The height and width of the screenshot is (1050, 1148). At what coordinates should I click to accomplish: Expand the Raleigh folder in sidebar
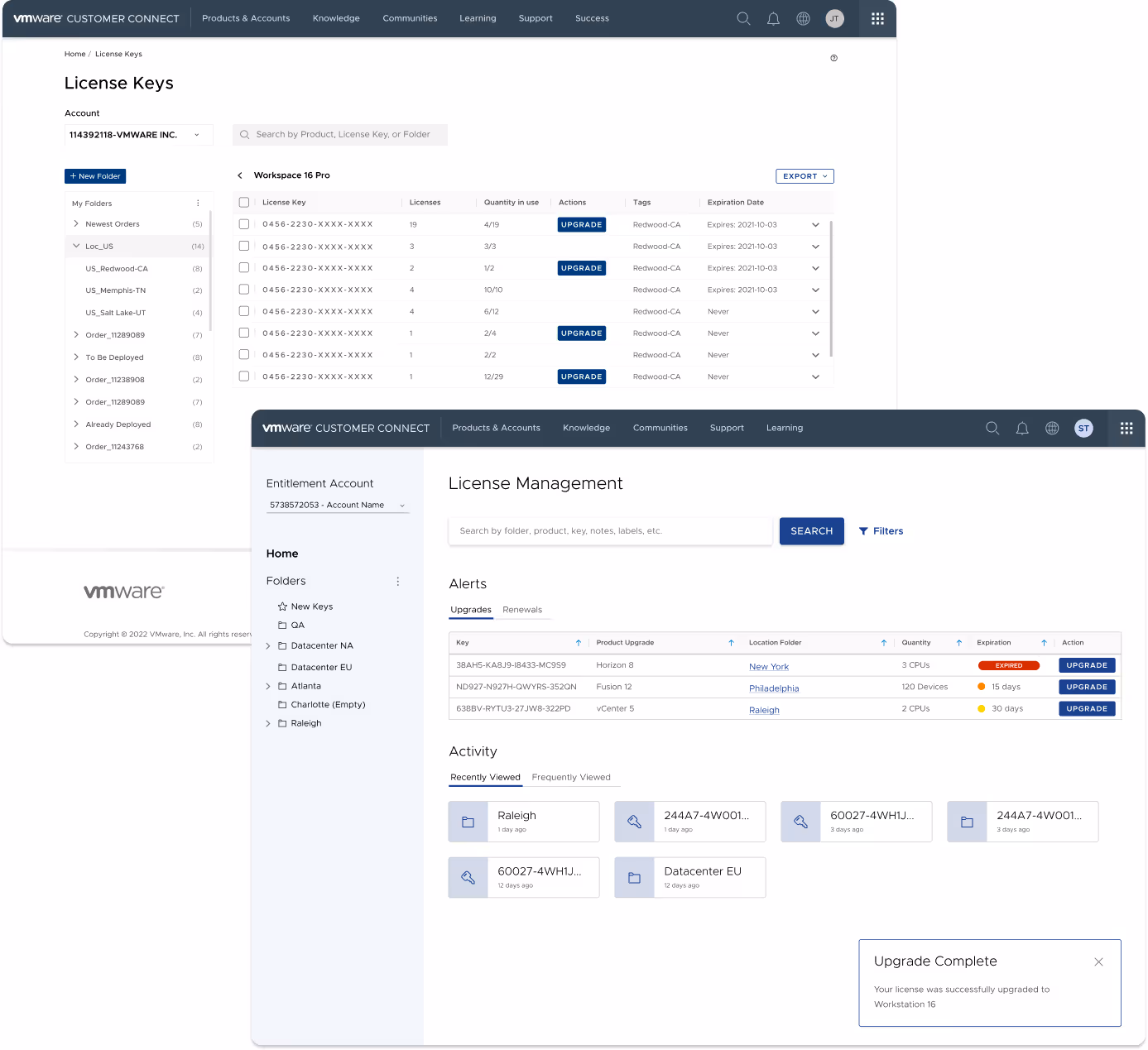coord(268,723)
